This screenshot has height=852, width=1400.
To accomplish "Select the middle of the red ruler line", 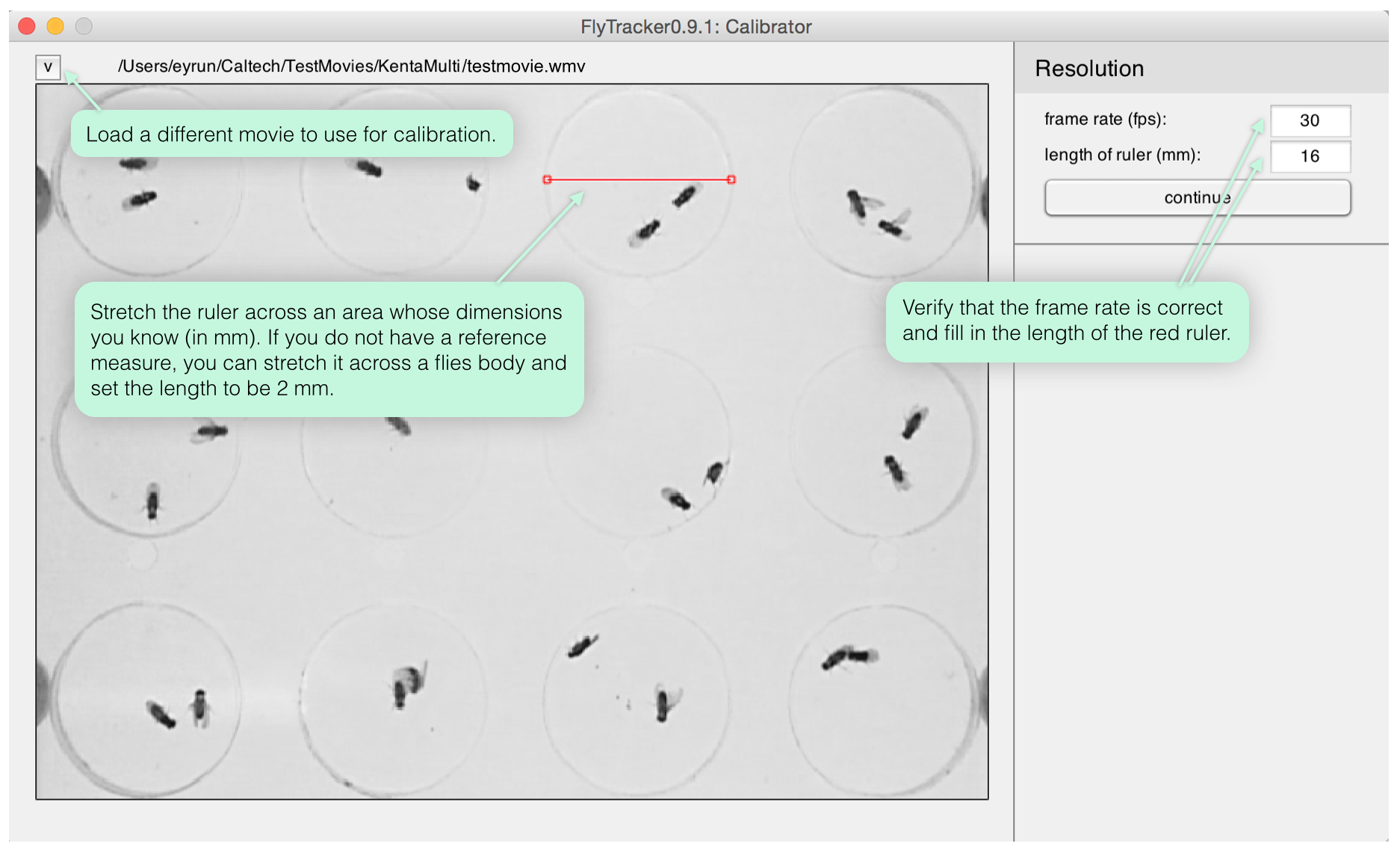I will [x=639, y=179].
